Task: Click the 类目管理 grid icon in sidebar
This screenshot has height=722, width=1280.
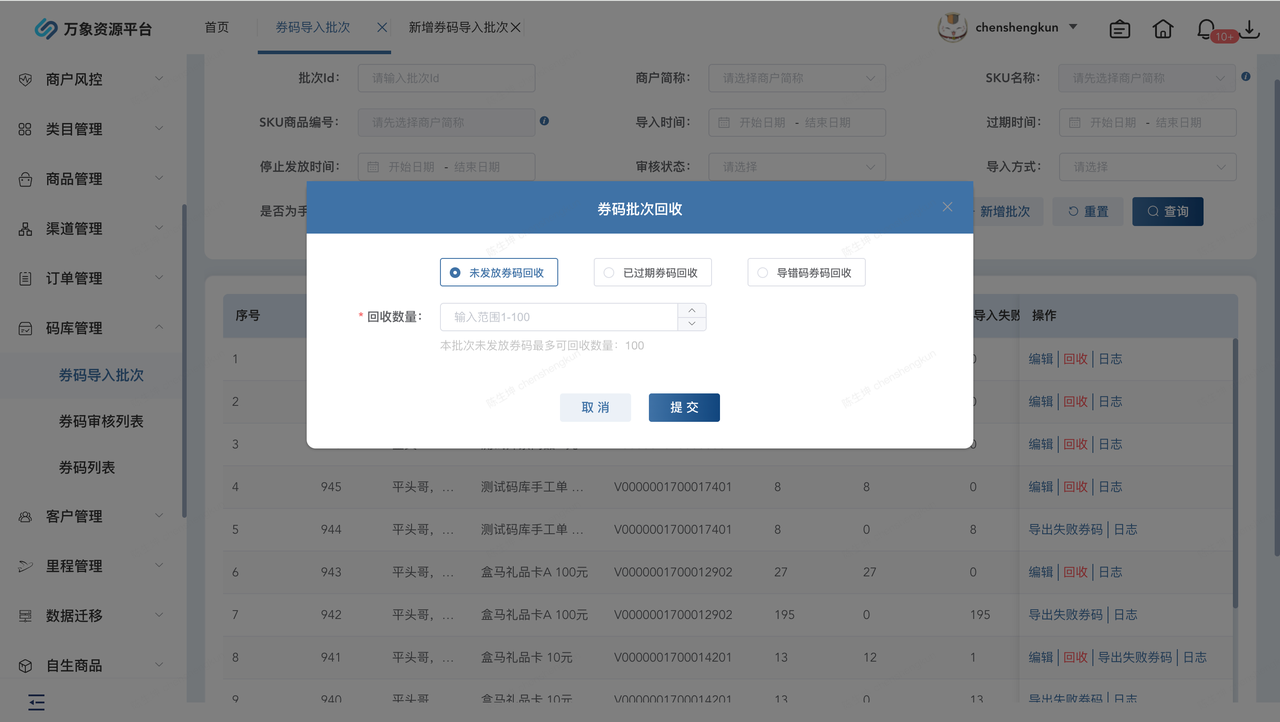Action: click(x=26, y=129)
